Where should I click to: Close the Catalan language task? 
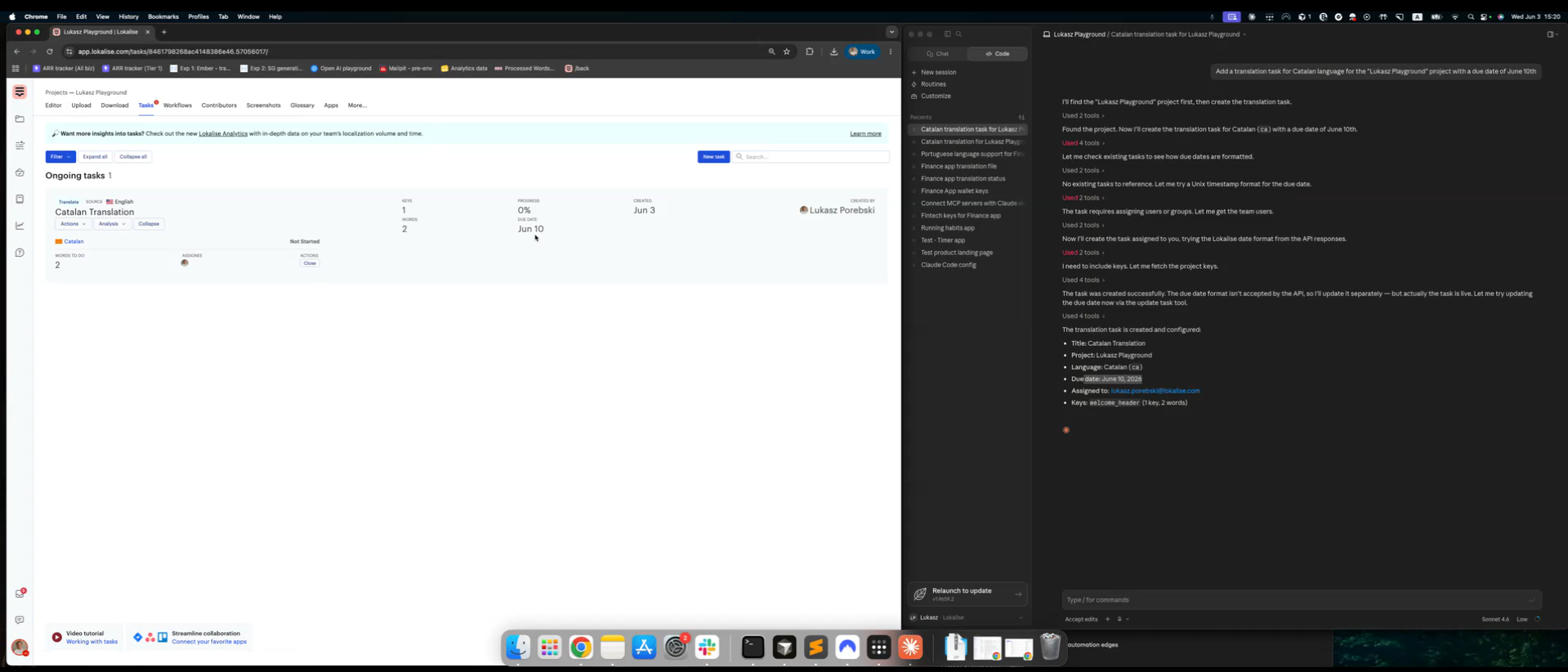pos(310,263)
